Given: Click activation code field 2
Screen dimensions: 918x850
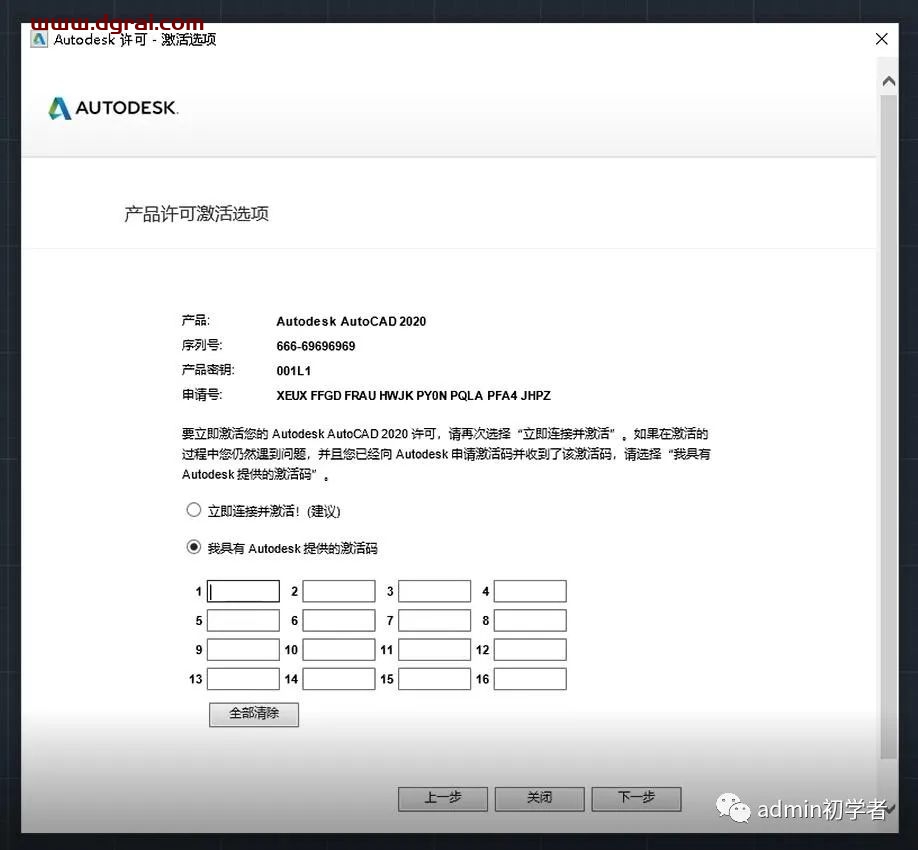Looking at the screenshot, I should [339, 591].
